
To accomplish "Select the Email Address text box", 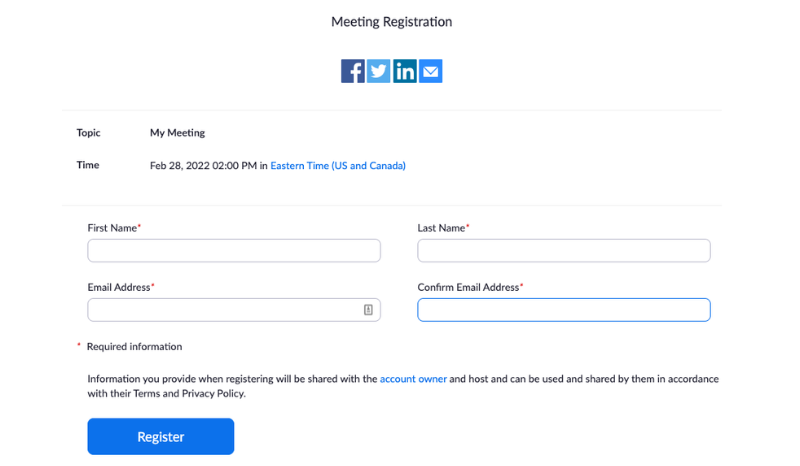I will [234, 310].
